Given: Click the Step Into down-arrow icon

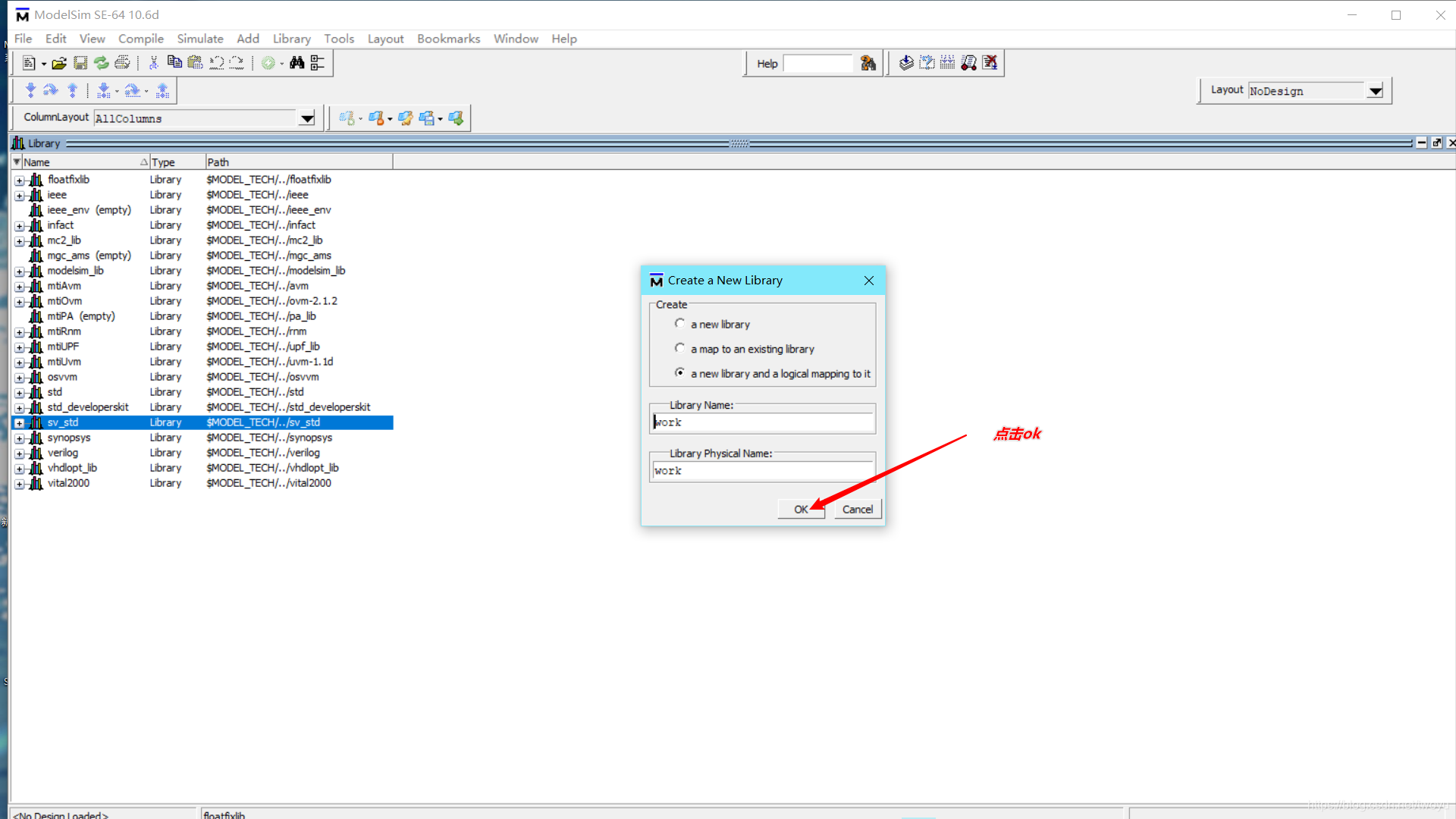Looking at the screenshot, I should point(30,91).
